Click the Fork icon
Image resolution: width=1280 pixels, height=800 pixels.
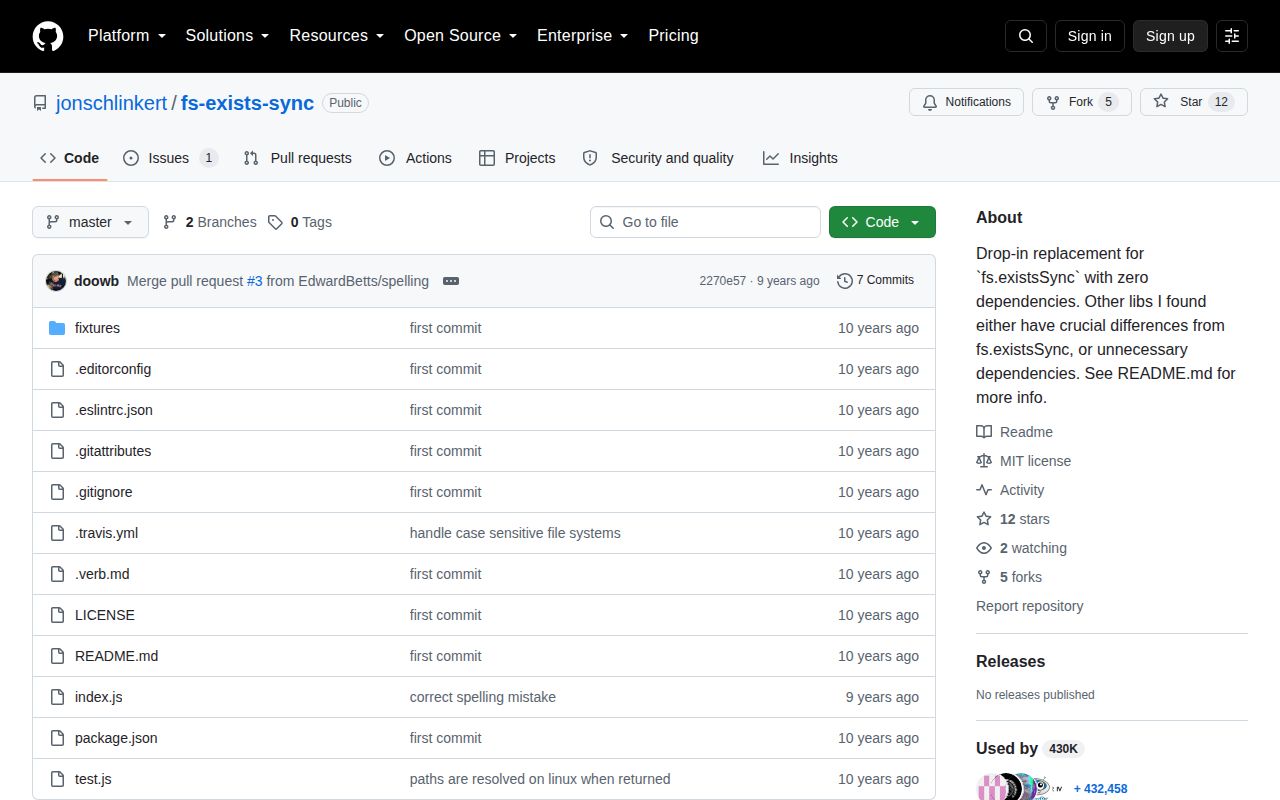coord(1053,102)
